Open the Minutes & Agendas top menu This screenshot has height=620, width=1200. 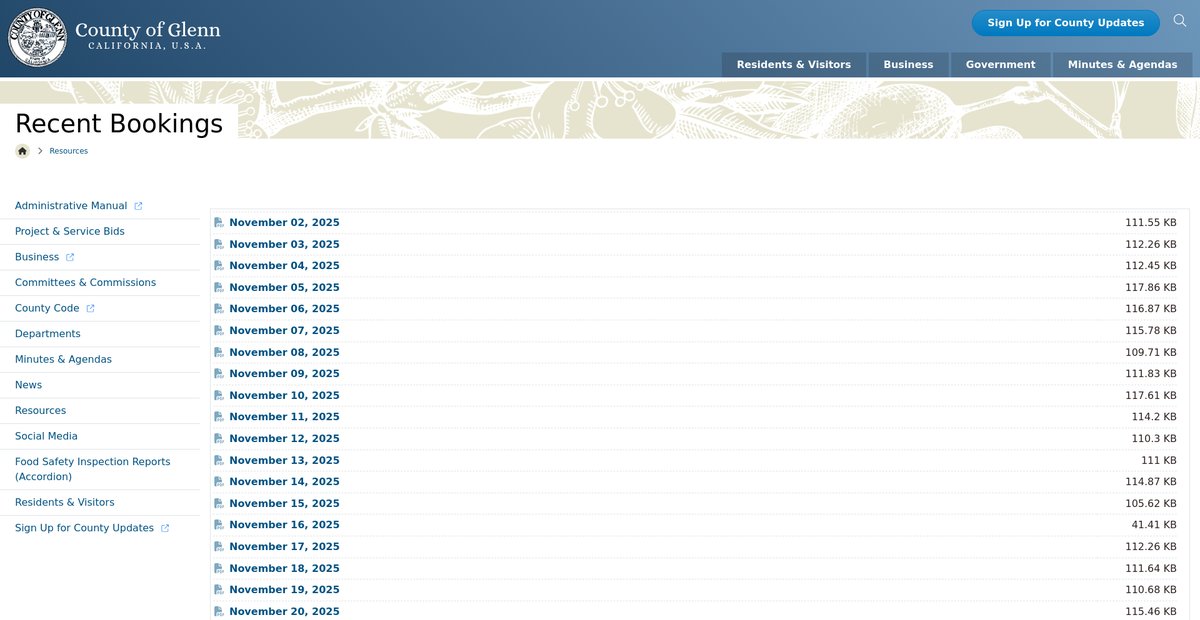[x=1122, y=64]
